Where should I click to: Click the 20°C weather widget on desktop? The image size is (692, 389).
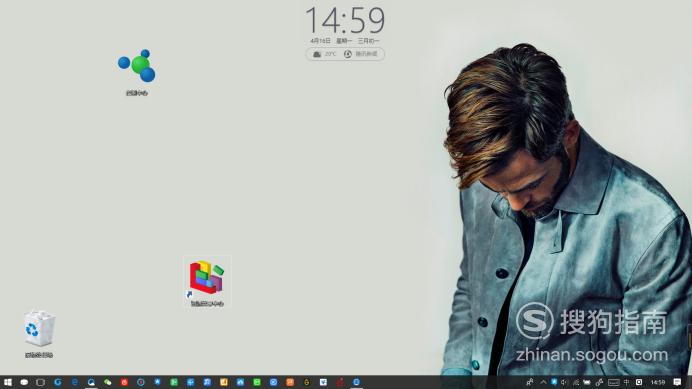pos(324,54)
